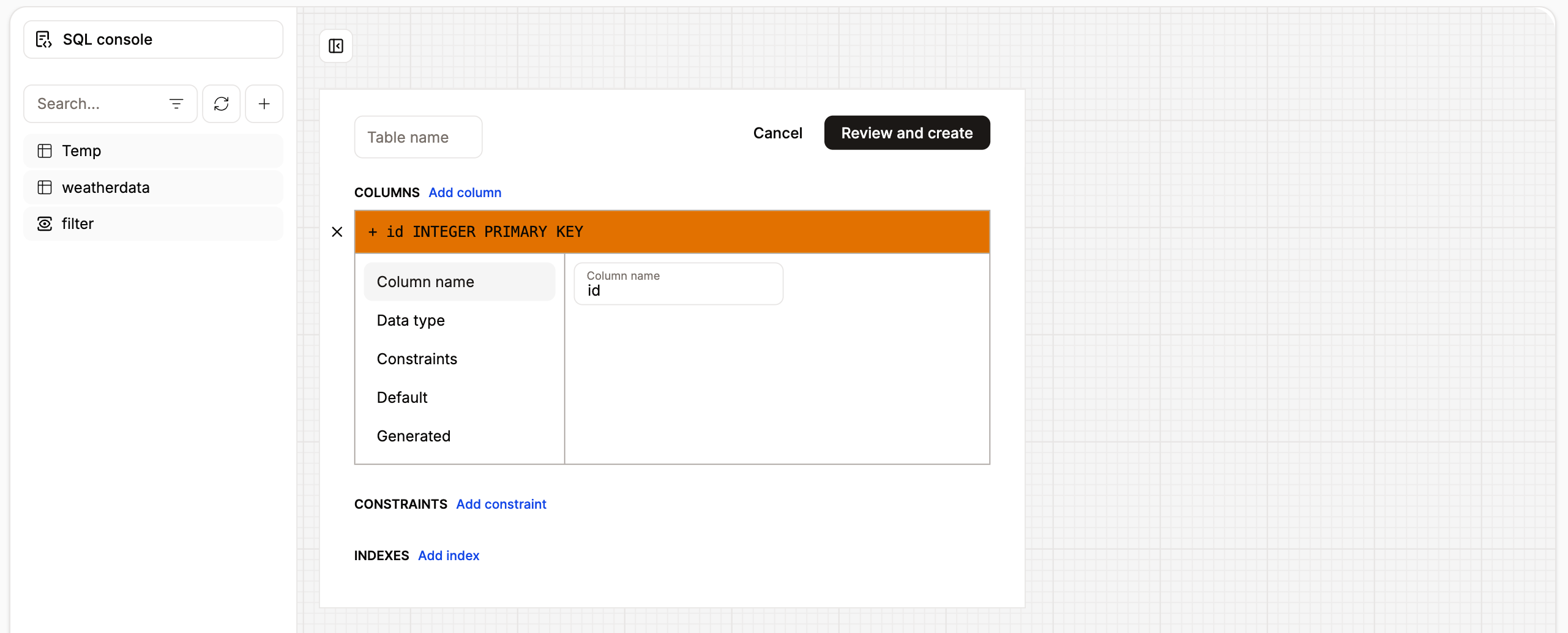Click the eye icon beside filter
The height and width of the screenshot is (633, 1568).
[45, 223]
